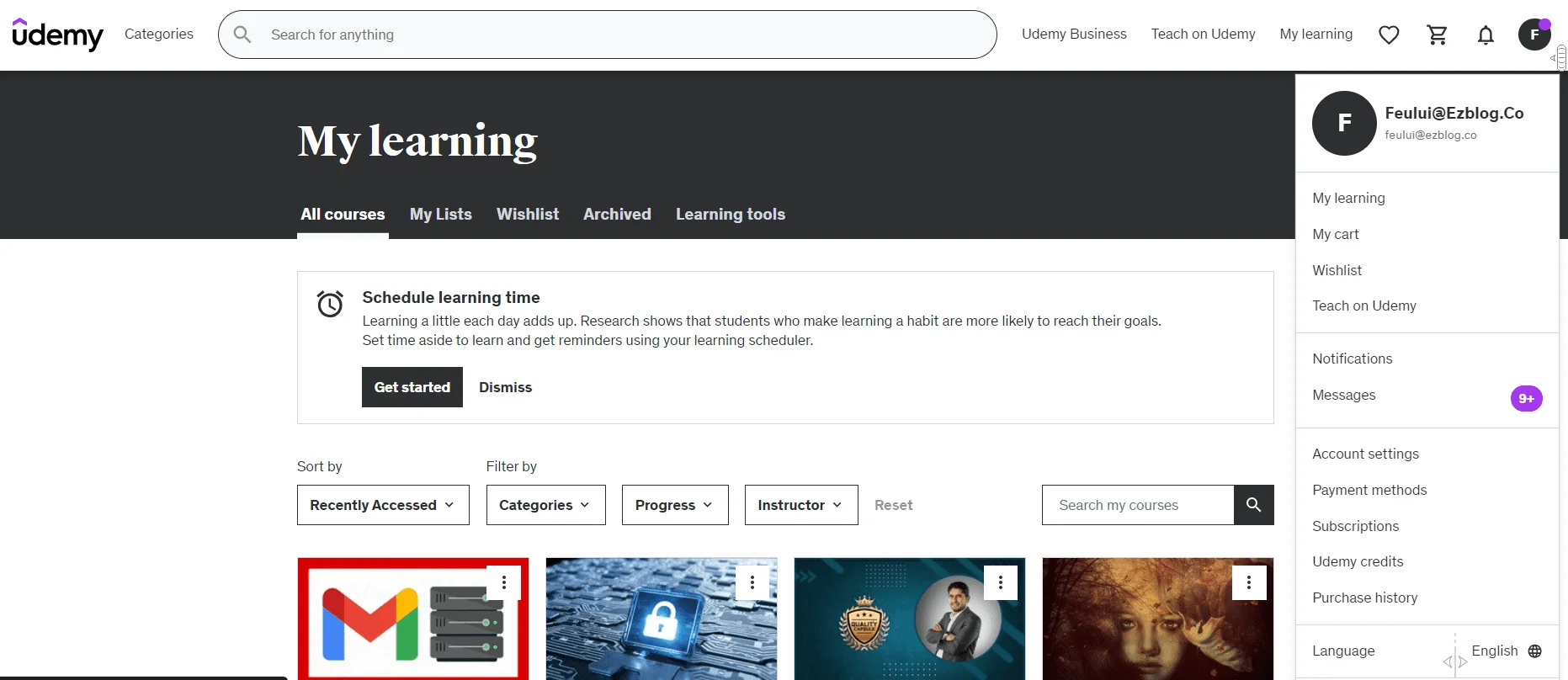
Task: Click the Feului@Ezblog.Co account name
Action: click(x=1454, y=114)
